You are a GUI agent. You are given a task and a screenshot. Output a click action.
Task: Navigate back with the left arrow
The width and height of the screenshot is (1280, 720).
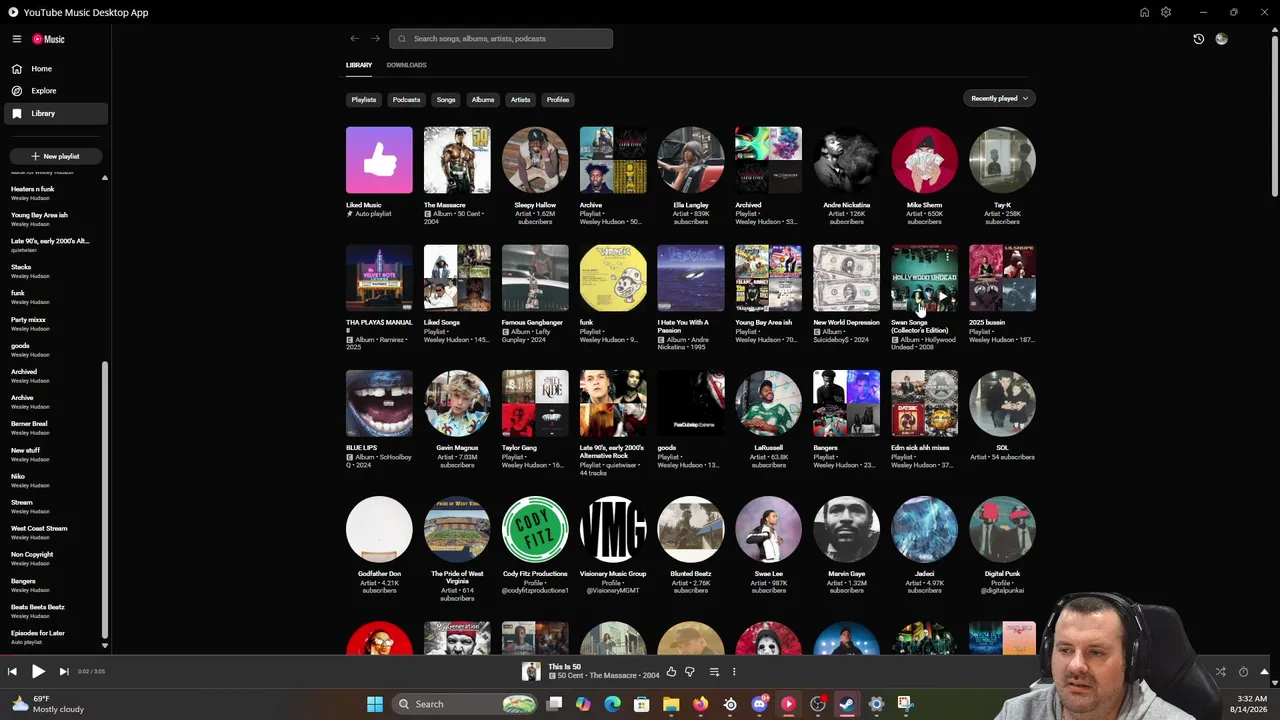coord(354,39)
